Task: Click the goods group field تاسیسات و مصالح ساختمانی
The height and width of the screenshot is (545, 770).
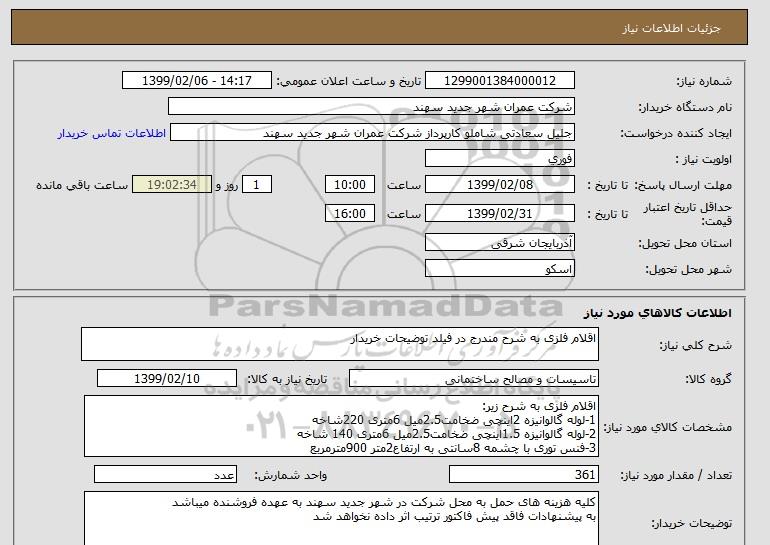Action: (x=474, y=379)
